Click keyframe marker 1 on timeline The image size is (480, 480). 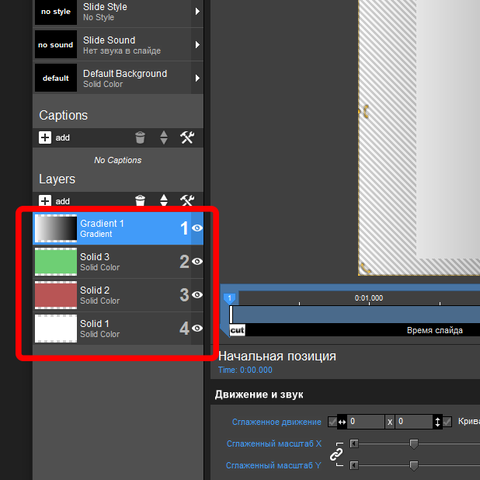(x=229, y=298)
